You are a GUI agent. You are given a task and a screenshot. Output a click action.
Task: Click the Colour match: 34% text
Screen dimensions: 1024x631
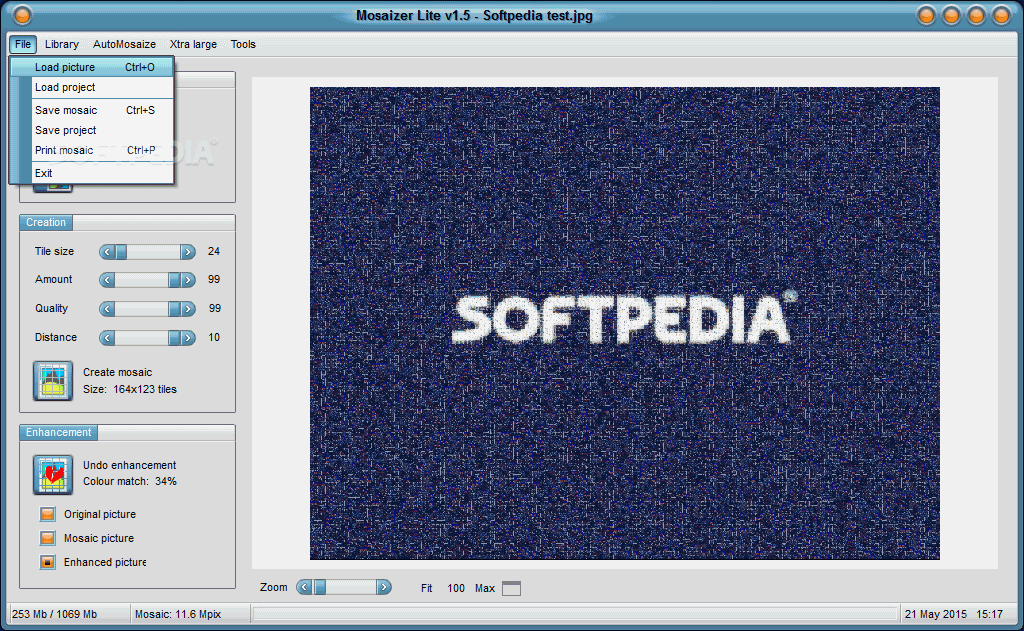point(129,481)
